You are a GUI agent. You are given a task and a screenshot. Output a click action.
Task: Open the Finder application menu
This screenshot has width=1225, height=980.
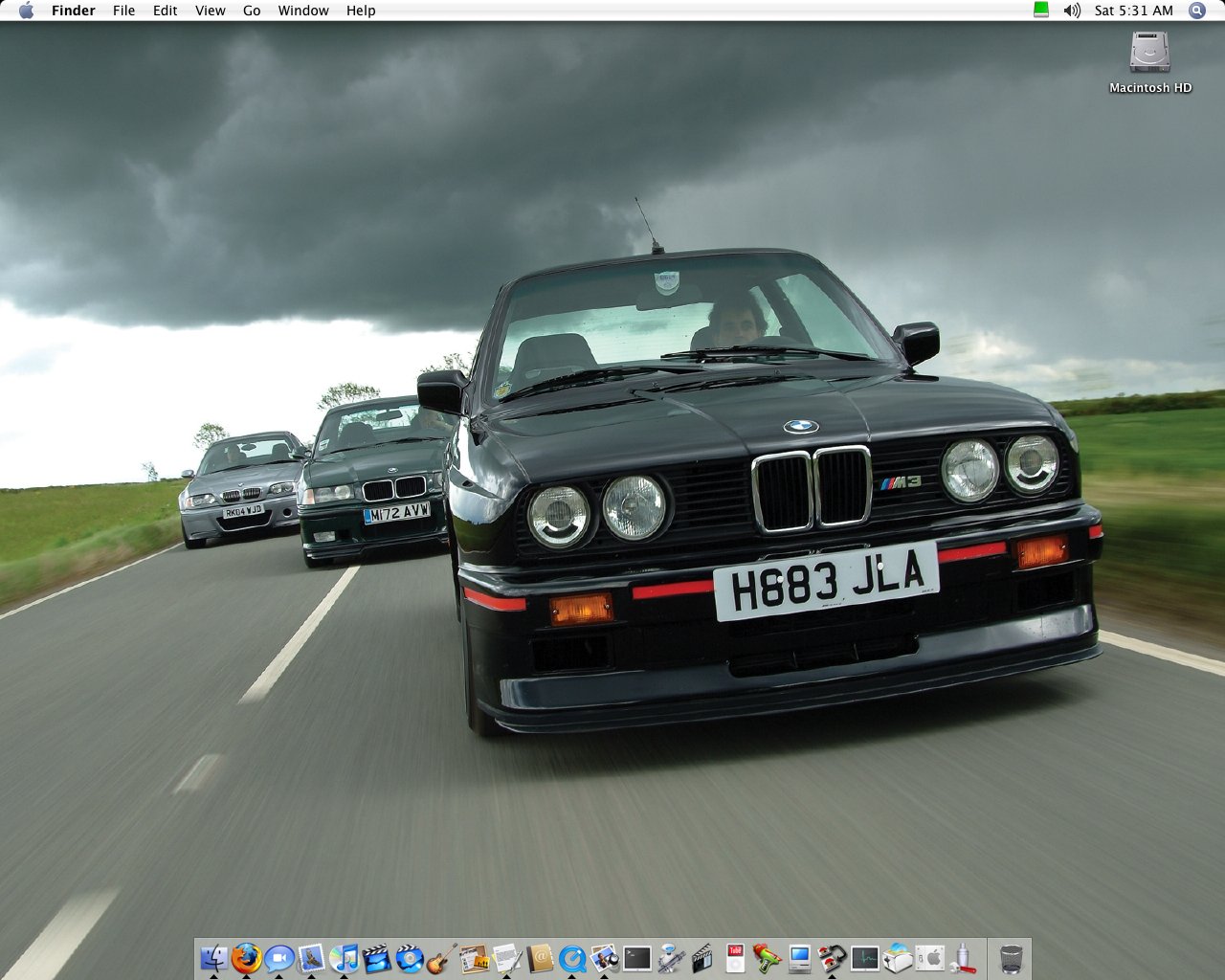coord(73,11)
